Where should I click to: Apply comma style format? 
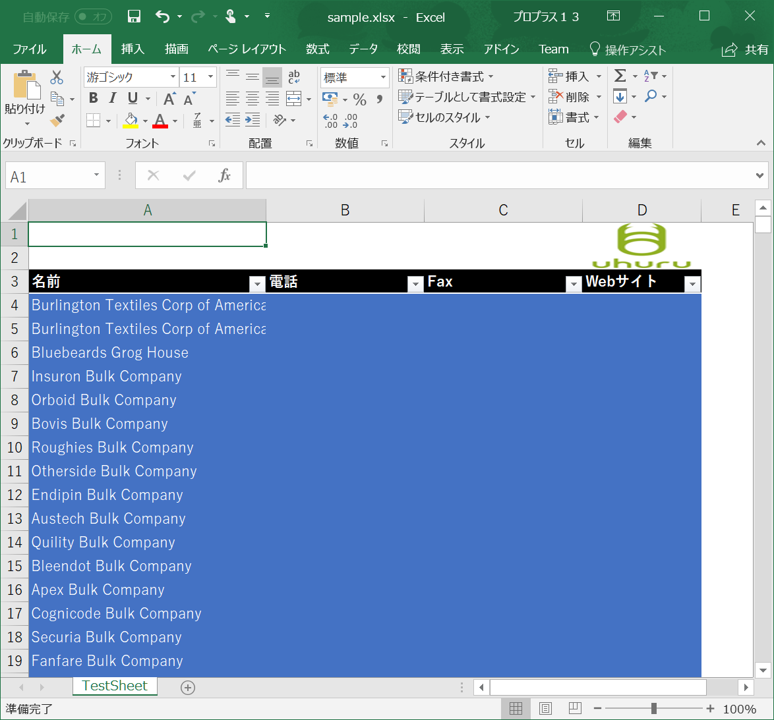pyautogui.click(x=380, y=99)
